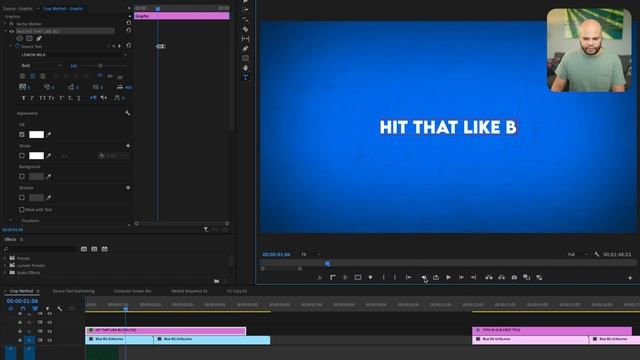Create ellipse mask under text layer
Screen dimensions: 640x360
[x=20, y=38]
